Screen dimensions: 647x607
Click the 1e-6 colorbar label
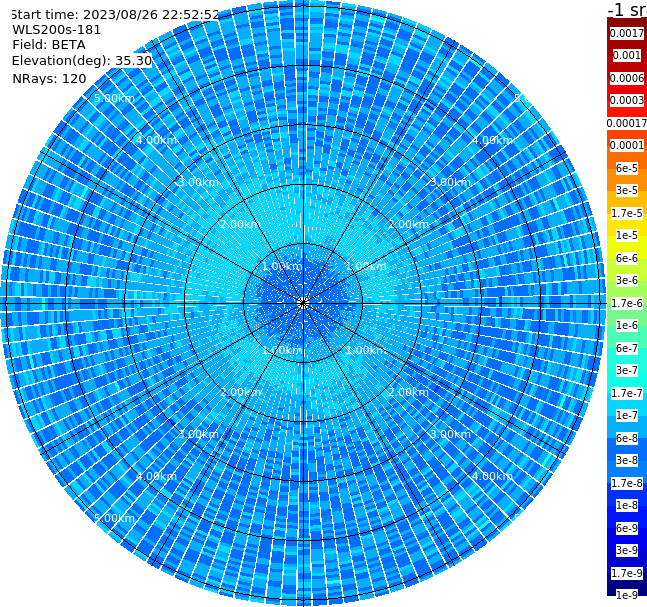point(627,325)
